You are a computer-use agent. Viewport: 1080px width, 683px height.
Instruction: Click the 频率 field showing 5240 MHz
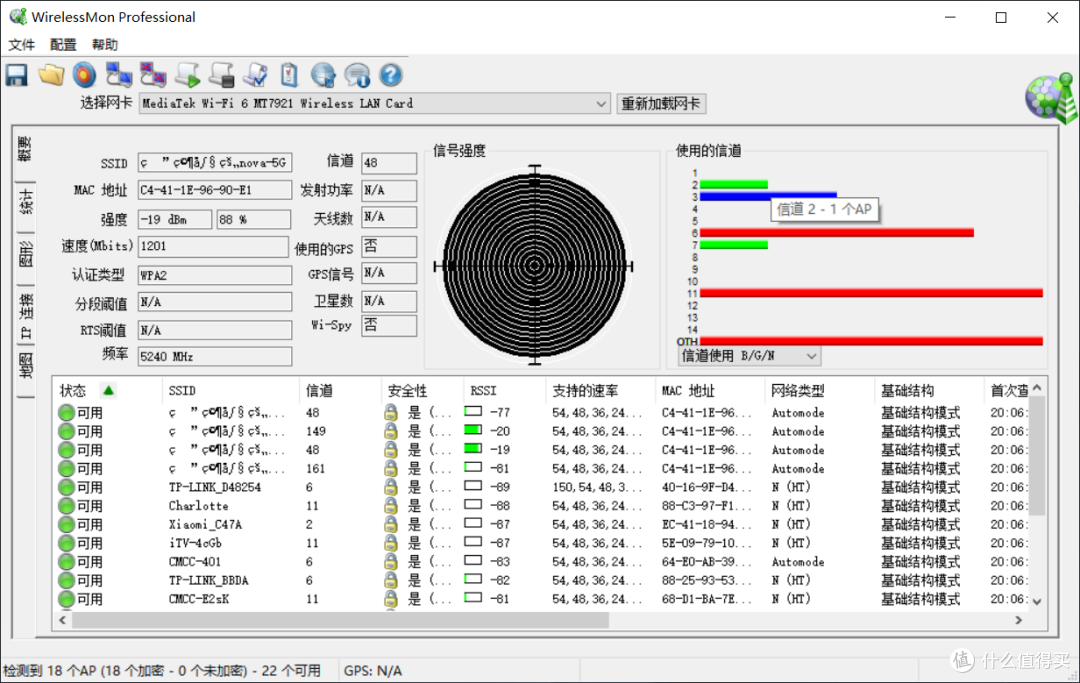[214, 357]
